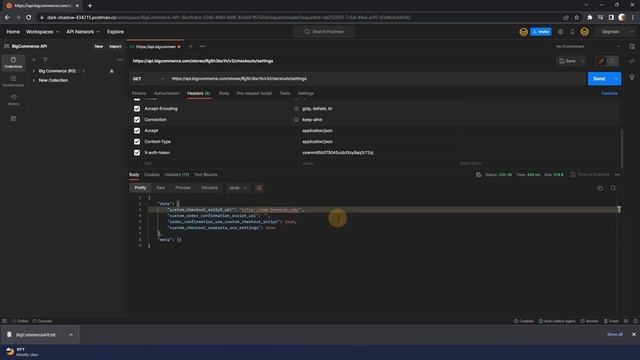The height and width of the screenshot is (360, 640).
Task: Click the Save button
Action: coord(568,61)
